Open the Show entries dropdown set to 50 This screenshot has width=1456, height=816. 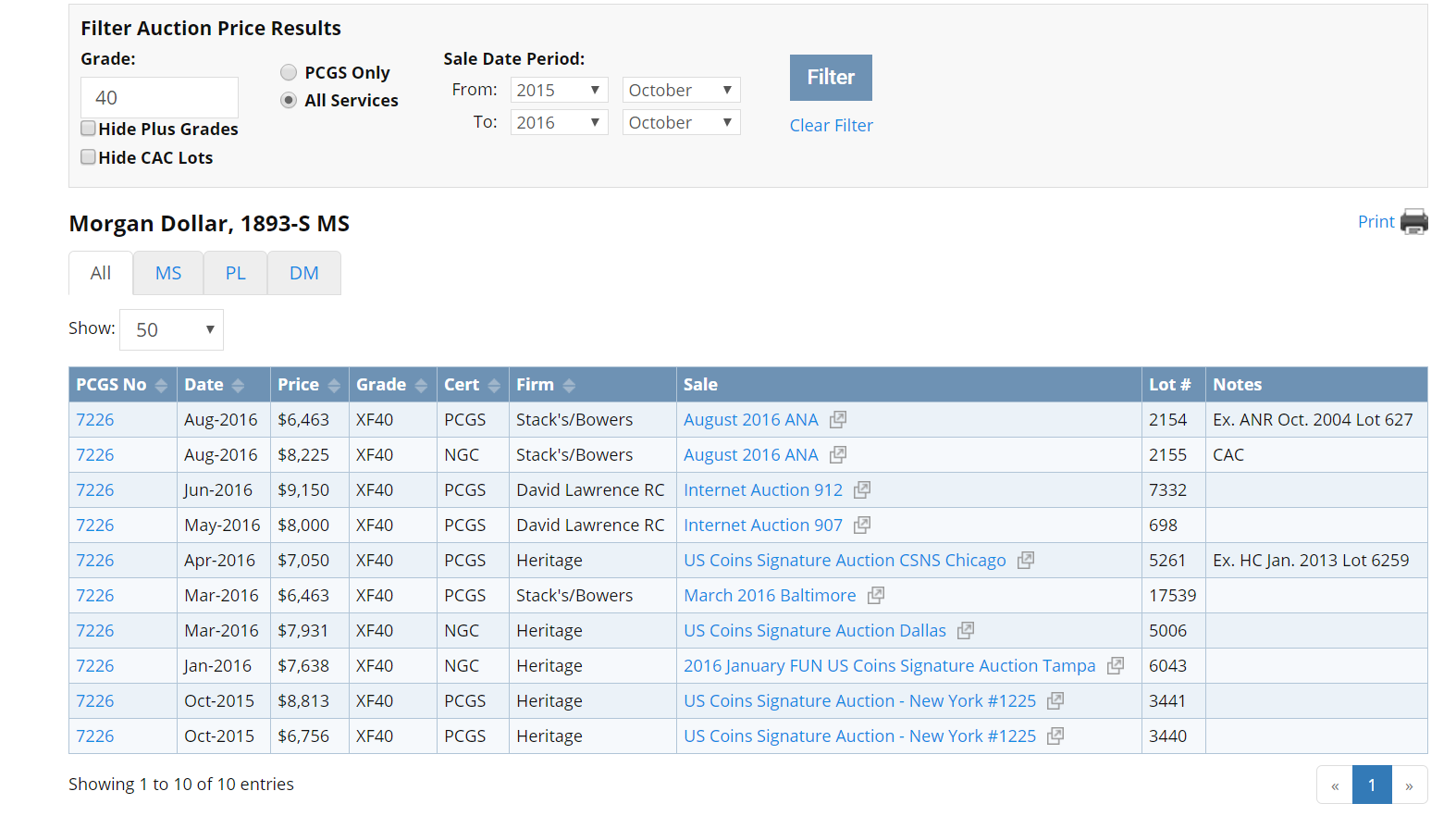[x=171, y=330]
